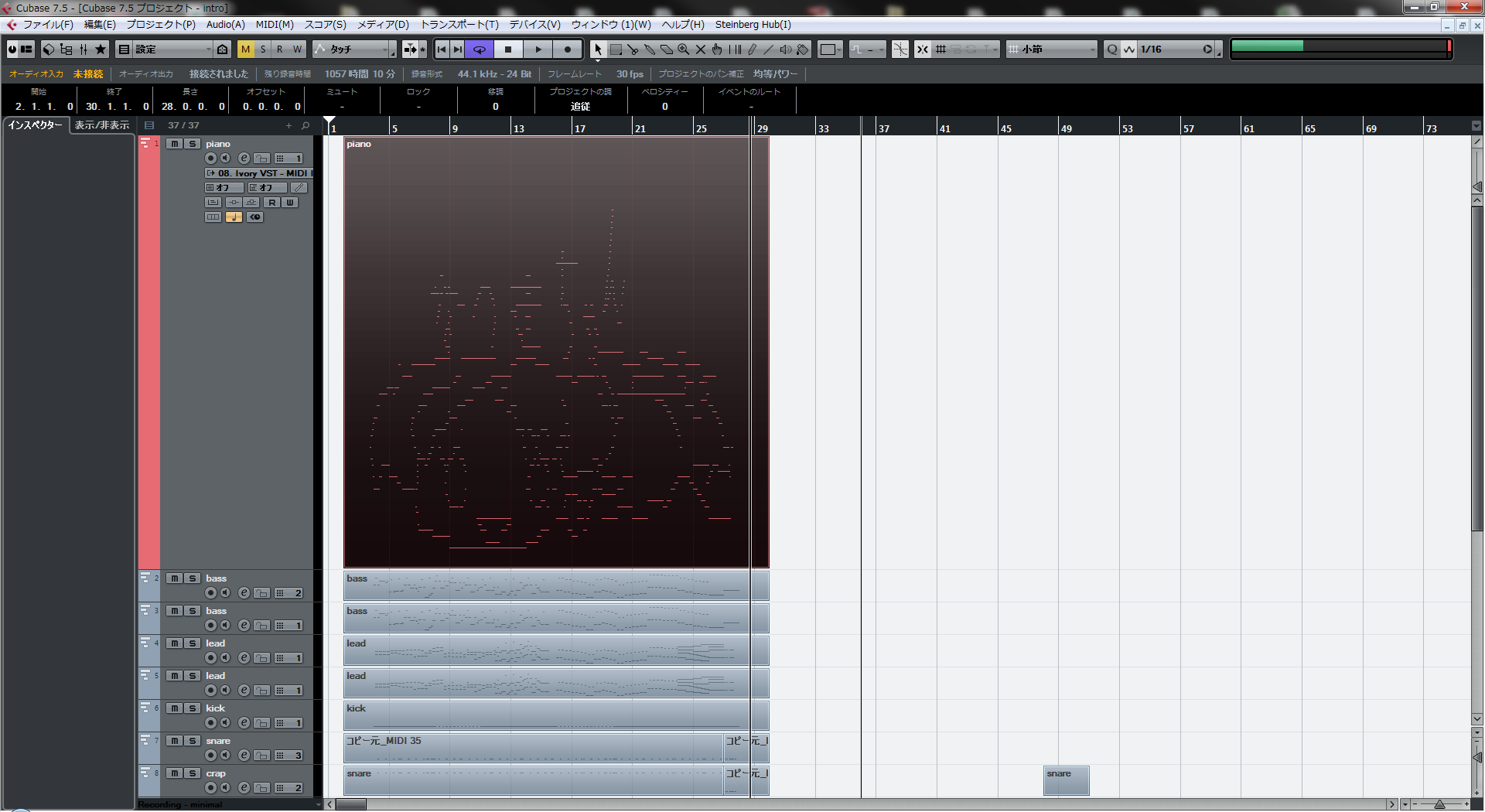This screenshot has height=812, width=1485.
Task: Open the MIDI(M) menu
Action: click(x=275, y=25)
